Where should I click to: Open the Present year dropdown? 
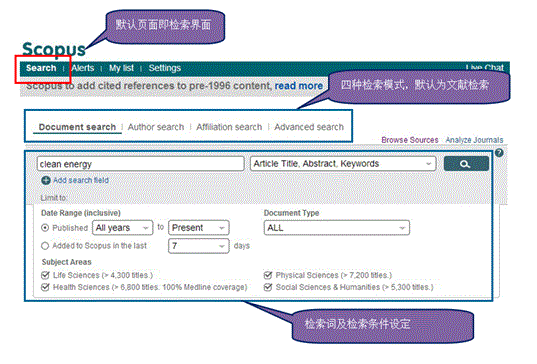click(199, 228)
